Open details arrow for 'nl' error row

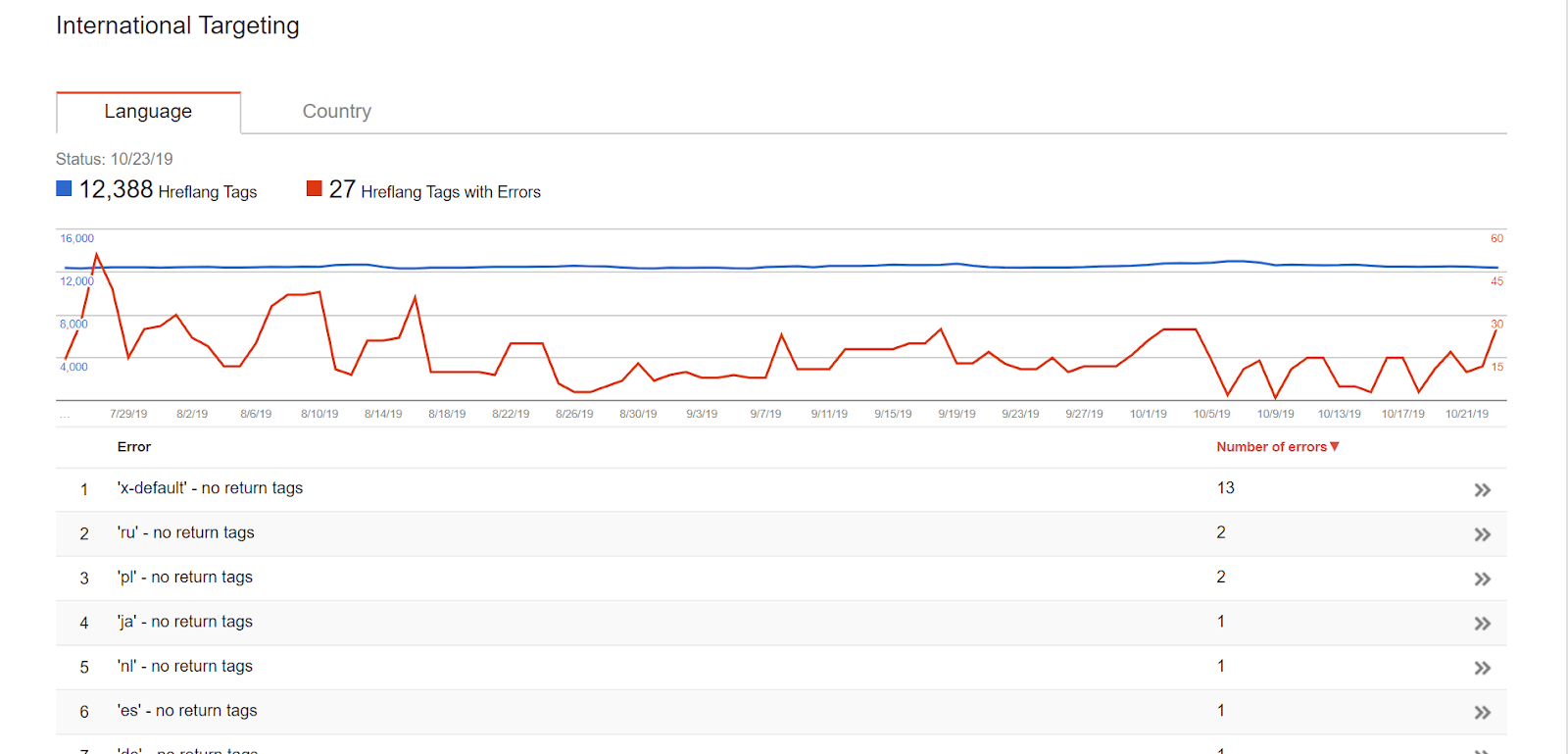1483,668
